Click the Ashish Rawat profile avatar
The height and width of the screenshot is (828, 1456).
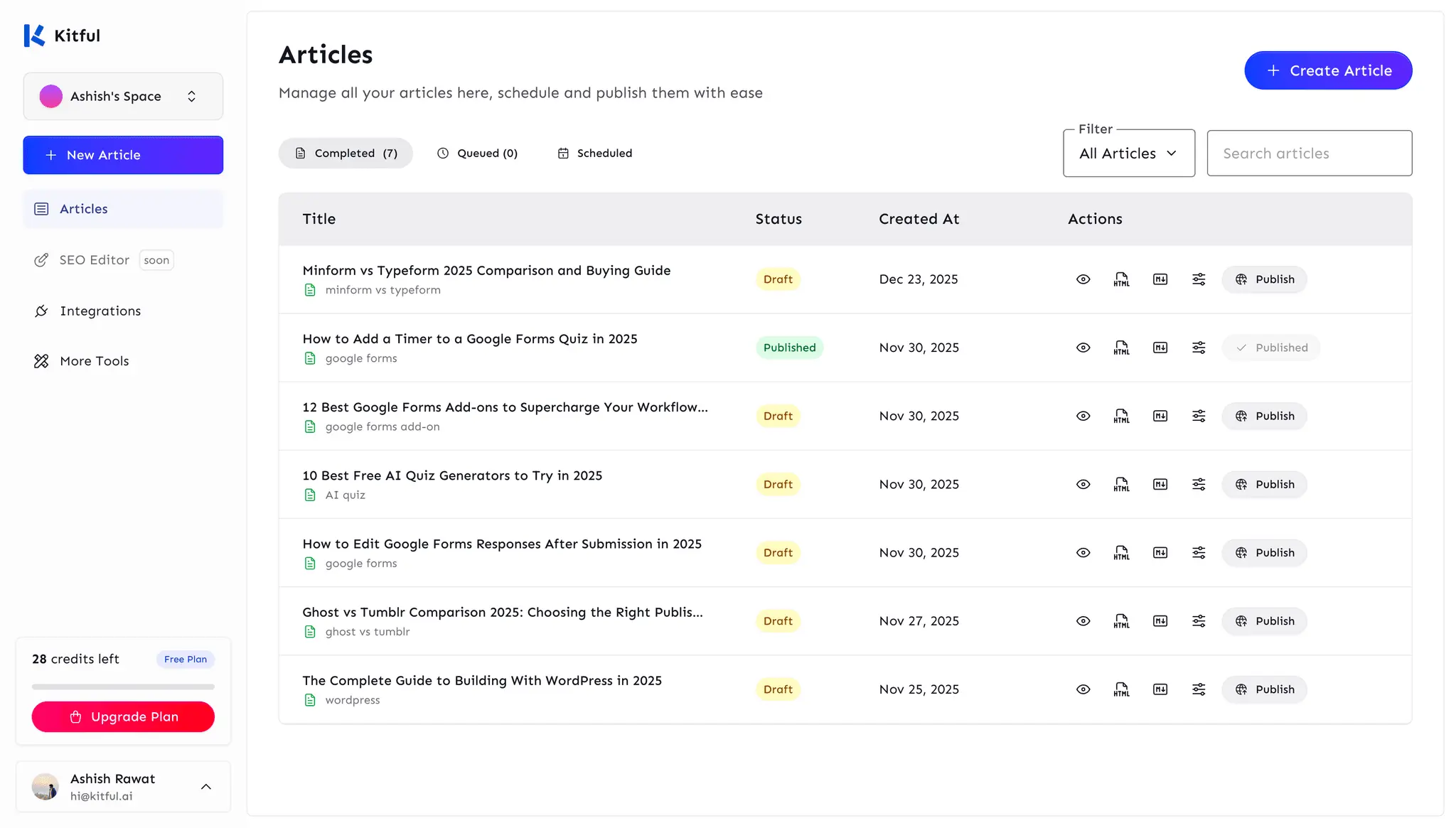(x=45, y=787)
